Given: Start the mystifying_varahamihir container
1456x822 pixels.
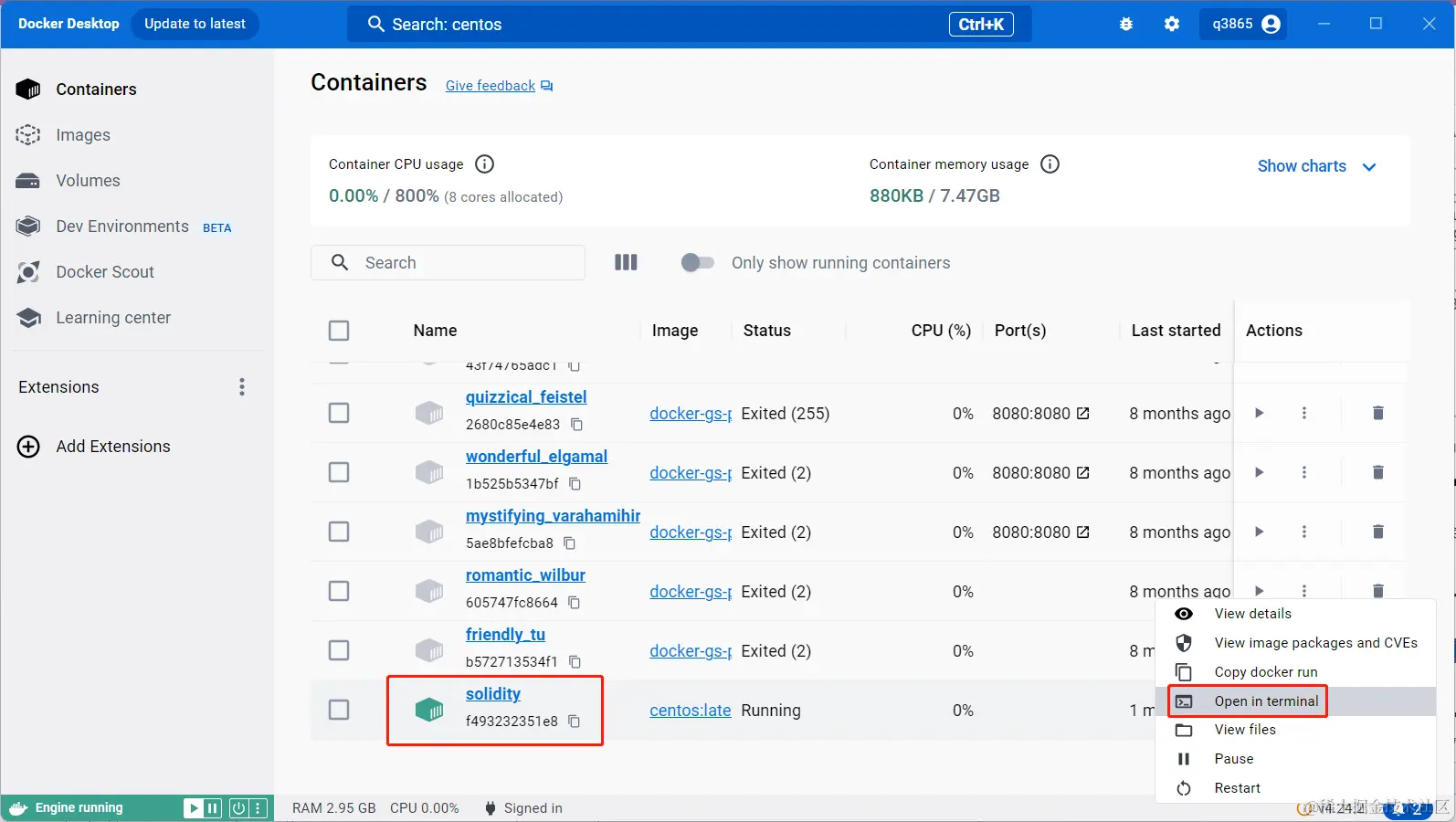Looking at the screenshot, I should point(1260,532).
